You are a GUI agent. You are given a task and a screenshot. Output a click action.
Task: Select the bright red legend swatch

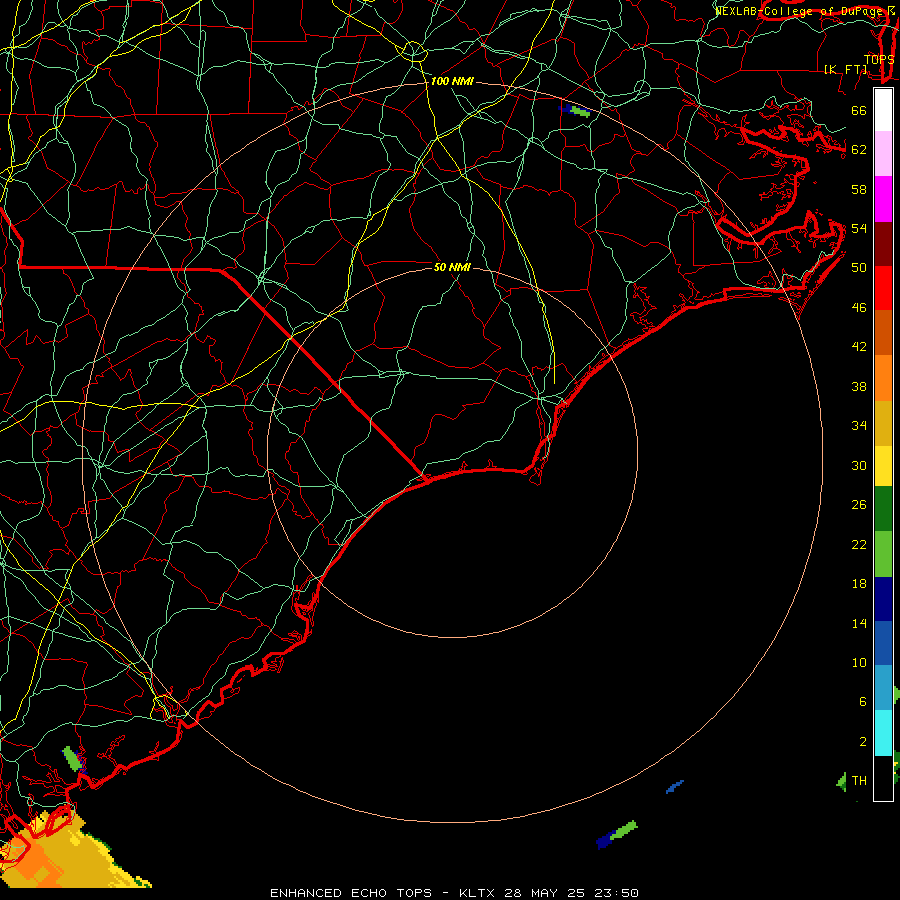pos(883,288)
